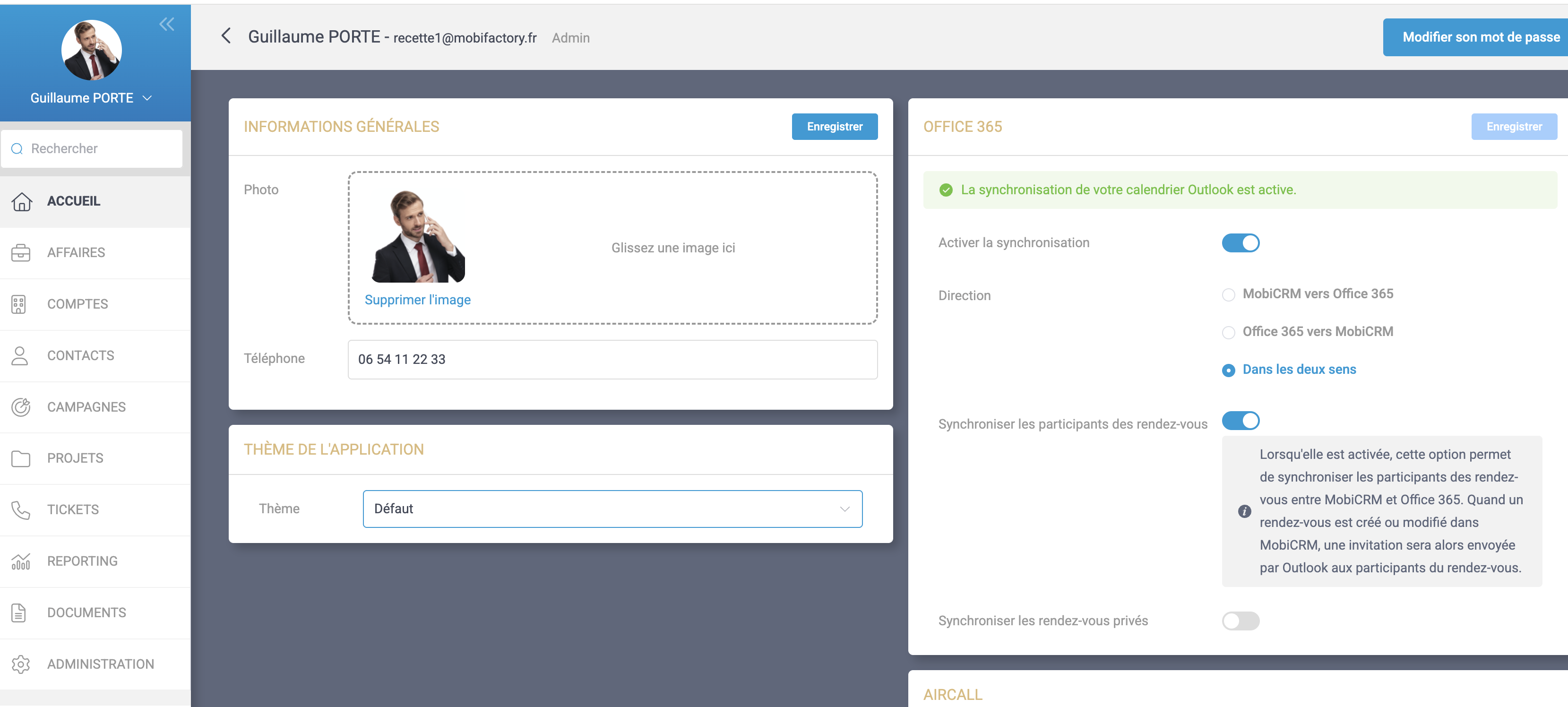The height and width of the screenshot is (707, 1568).
Task: Go to the Documents section
Action: coord(86,612)
